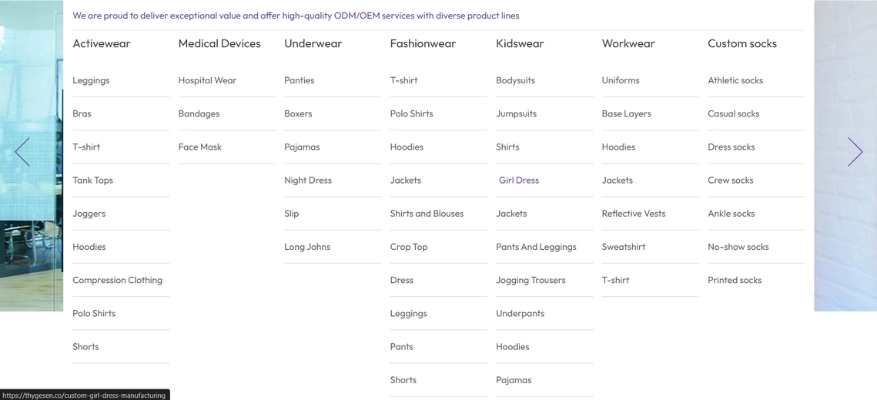Viewport: 877px width, 400px height.
Task: Click the next slide right arrow
Action: [854, 152]
